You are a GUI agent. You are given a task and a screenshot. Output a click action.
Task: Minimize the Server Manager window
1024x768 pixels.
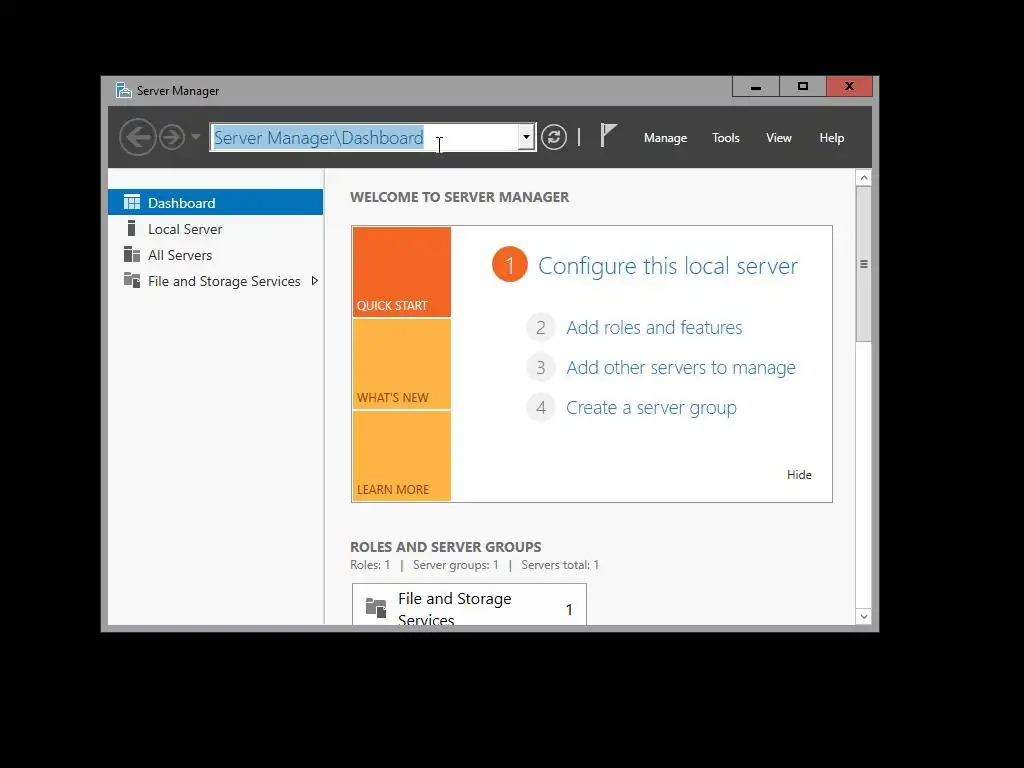pos(756,87)
